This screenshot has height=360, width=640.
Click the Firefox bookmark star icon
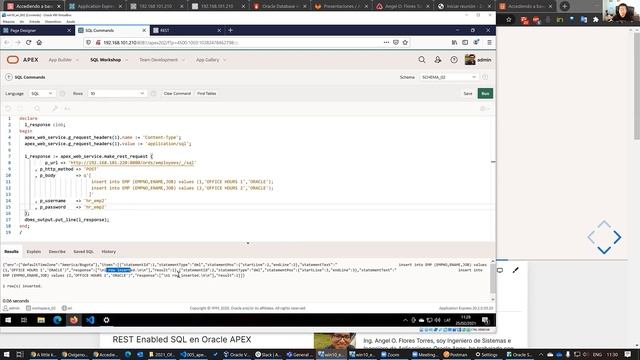(405, 42)
